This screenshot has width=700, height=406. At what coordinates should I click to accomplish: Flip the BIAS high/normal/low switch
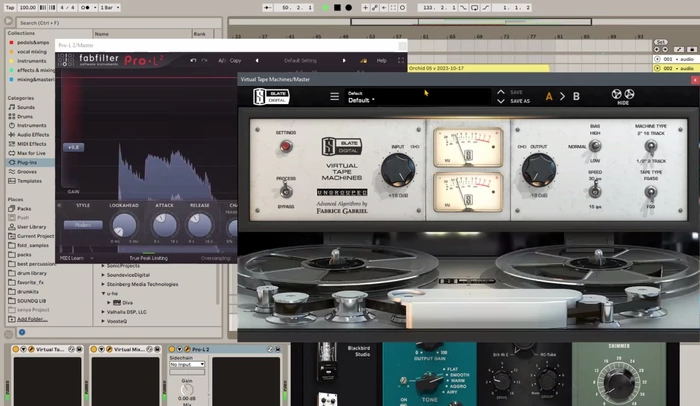[x=594, y=146]
